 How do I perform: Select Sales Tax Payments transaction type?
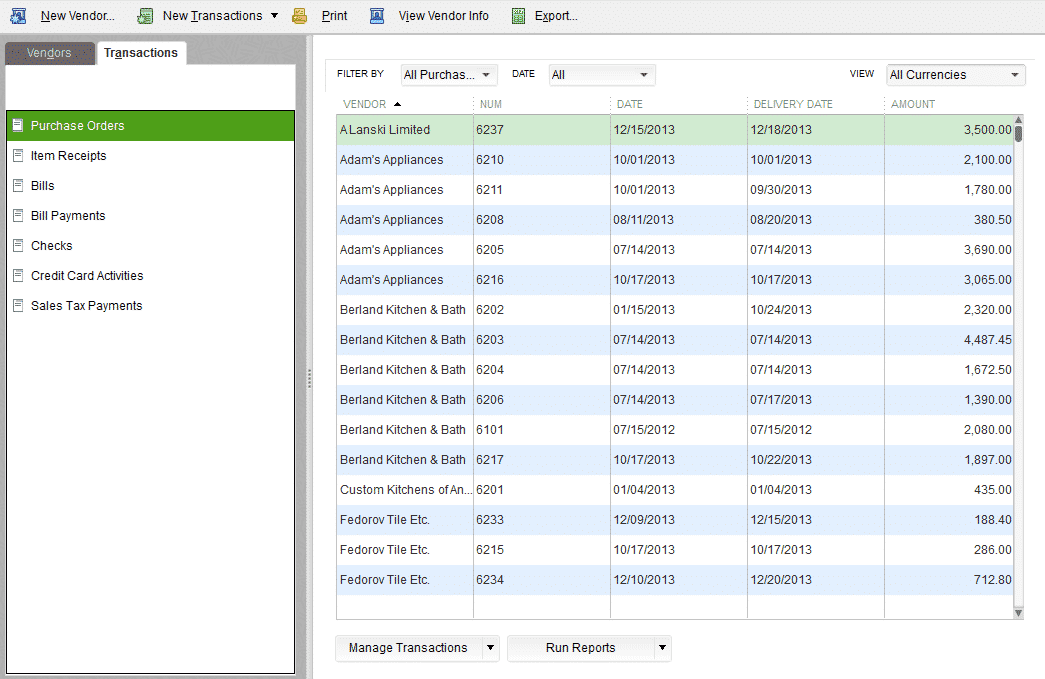tap(151, 305)
